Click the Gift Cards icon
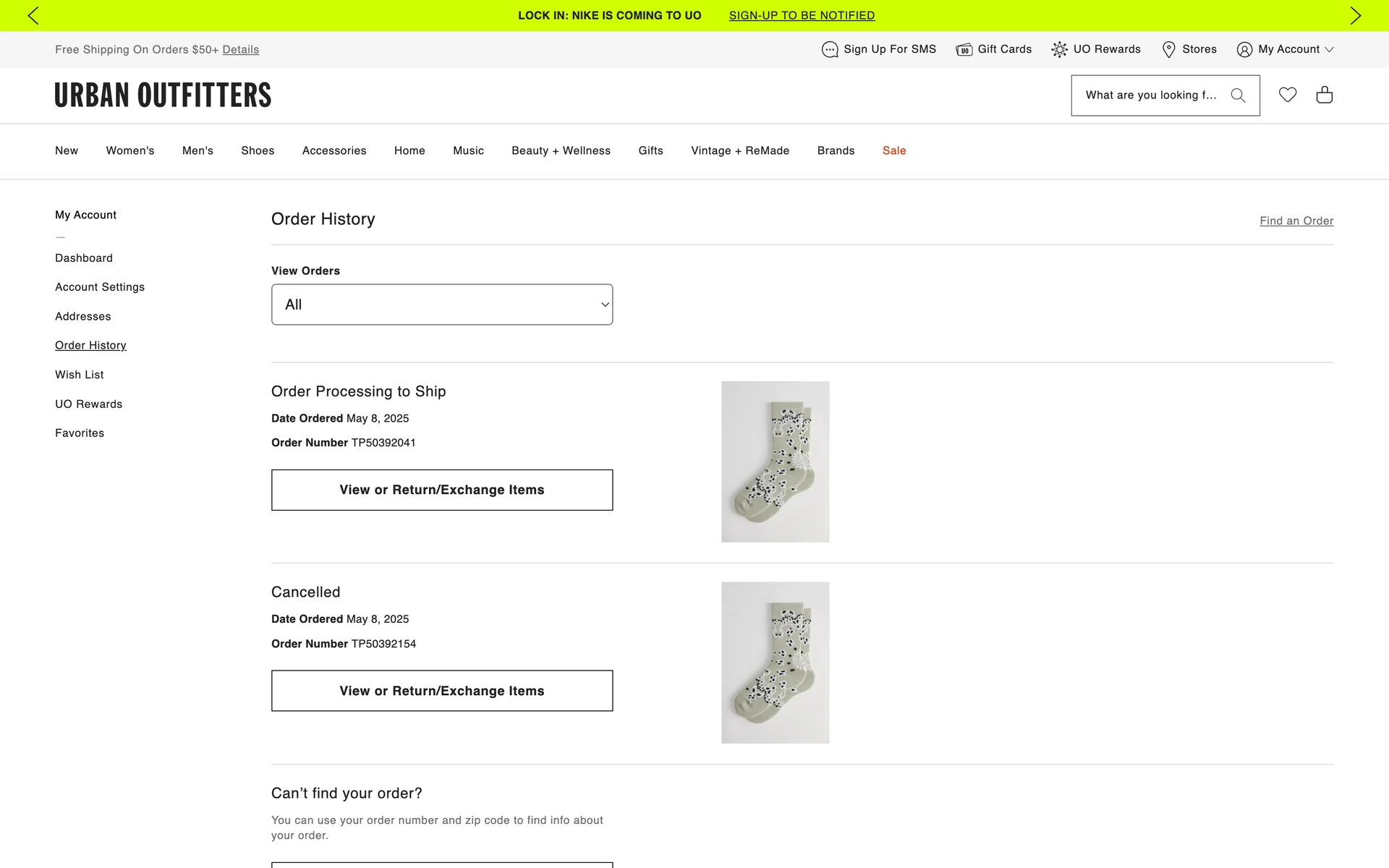Image resolution: width=1389 pixels, height=868 pixels. (964, 49)
